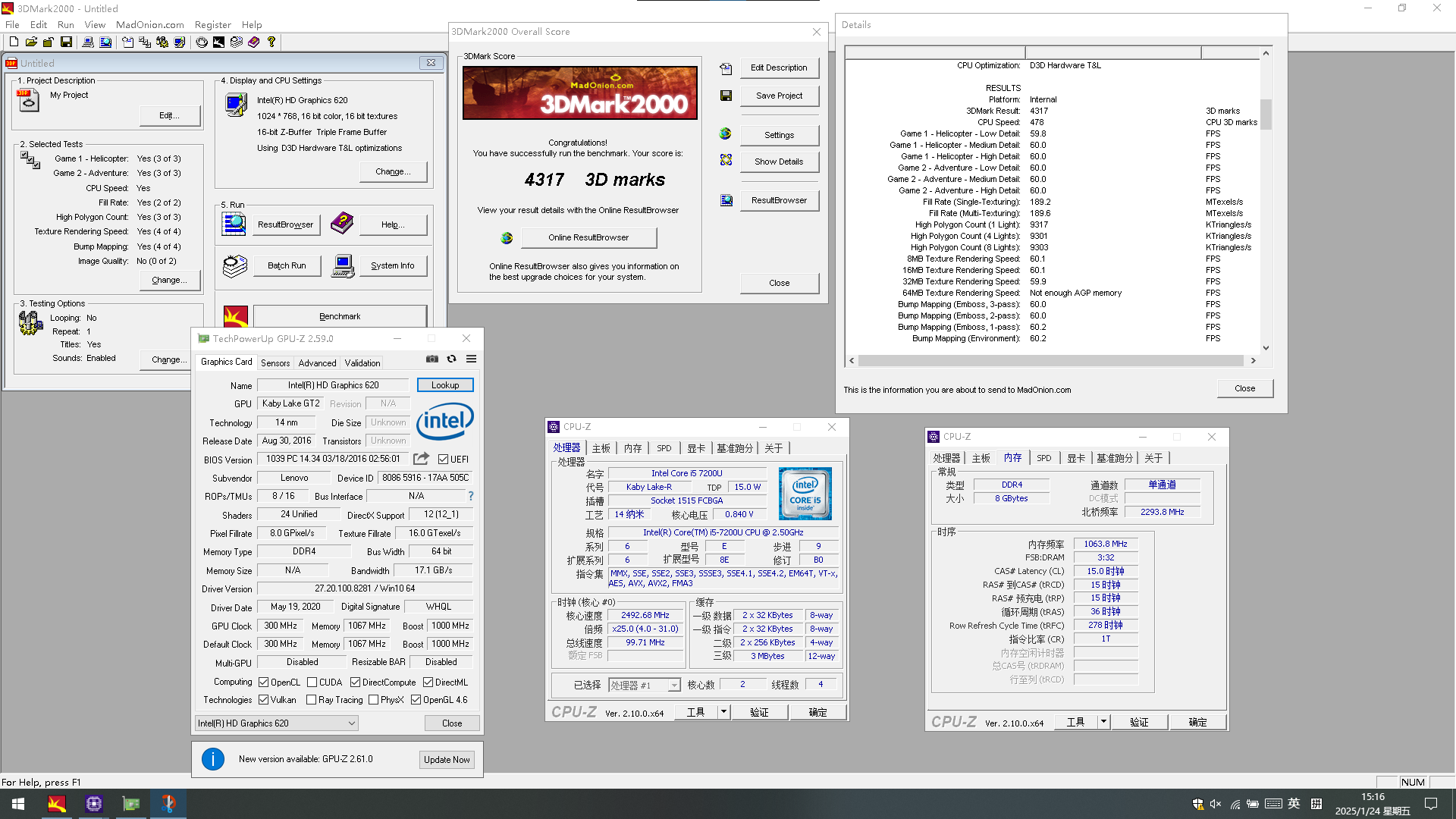Click the System Info computer toolbar icon
Image resolution: width=1456 pixels, height=819 pixels.
click(x=88, y=42)
